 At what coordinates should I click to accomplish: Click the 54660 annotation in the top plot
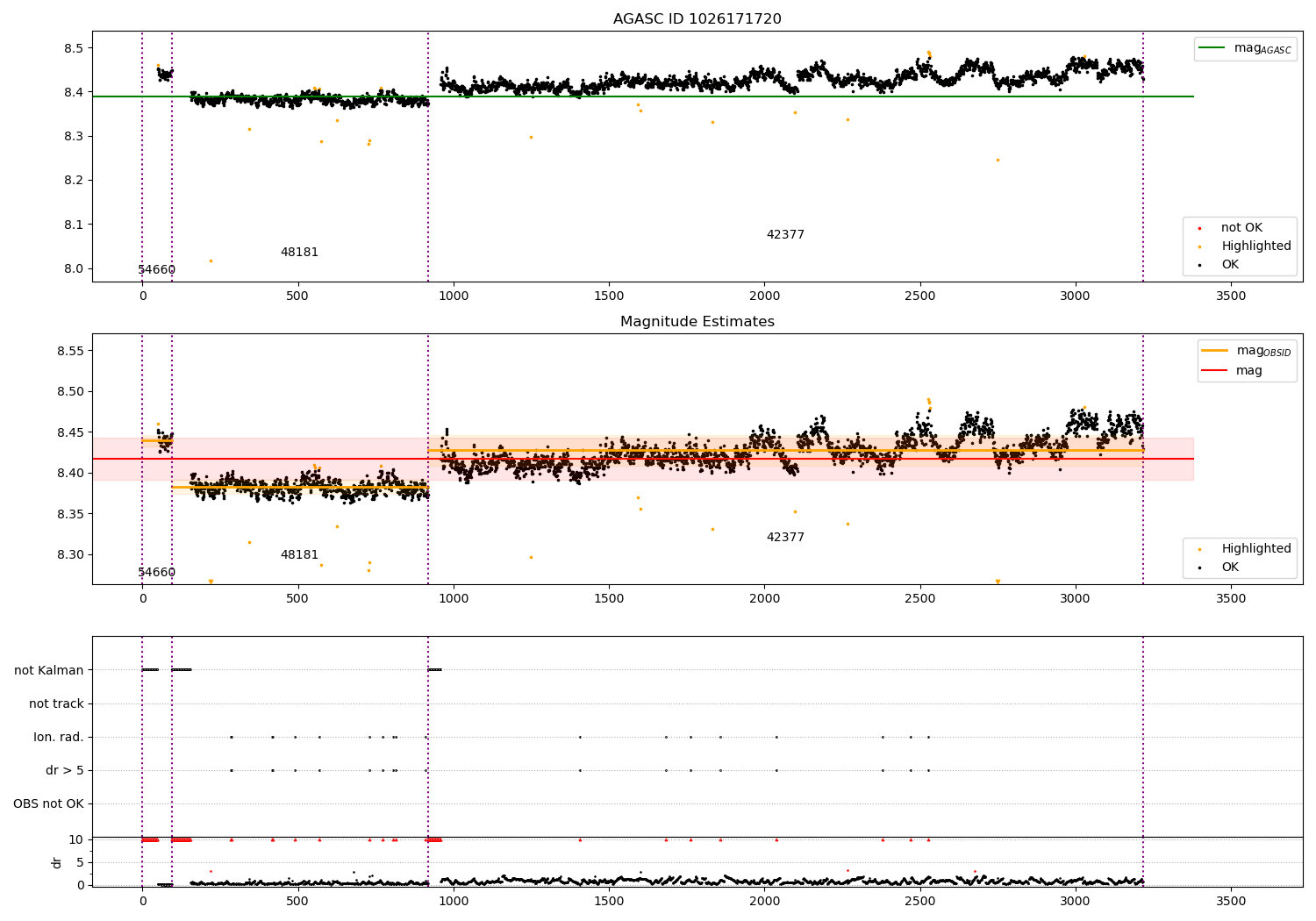tap(156, 270)
